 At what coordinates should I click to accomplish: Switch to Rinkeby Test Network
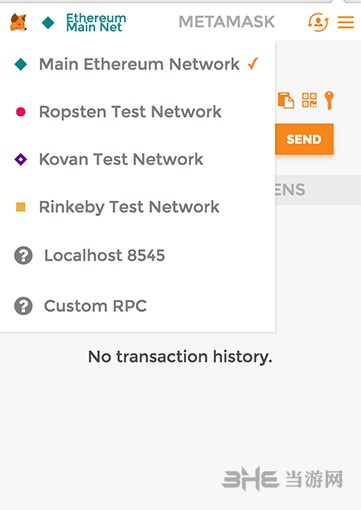point(137,207)
